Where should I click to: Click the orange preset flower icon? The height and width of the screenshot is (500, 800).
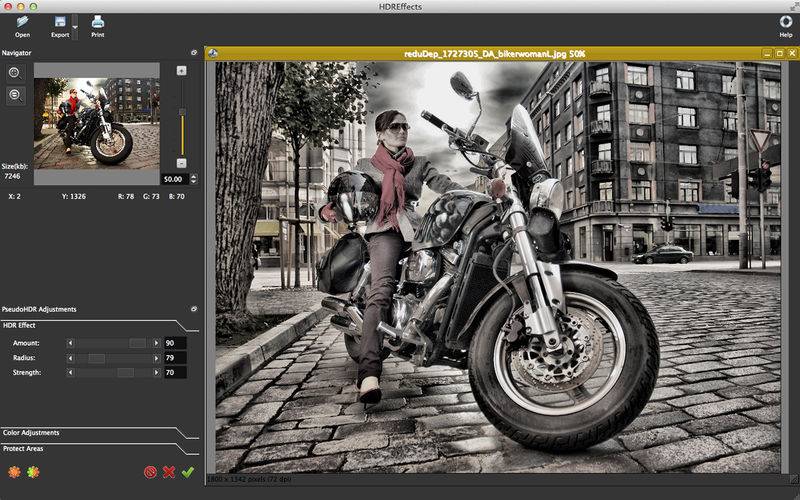[14, 472]
